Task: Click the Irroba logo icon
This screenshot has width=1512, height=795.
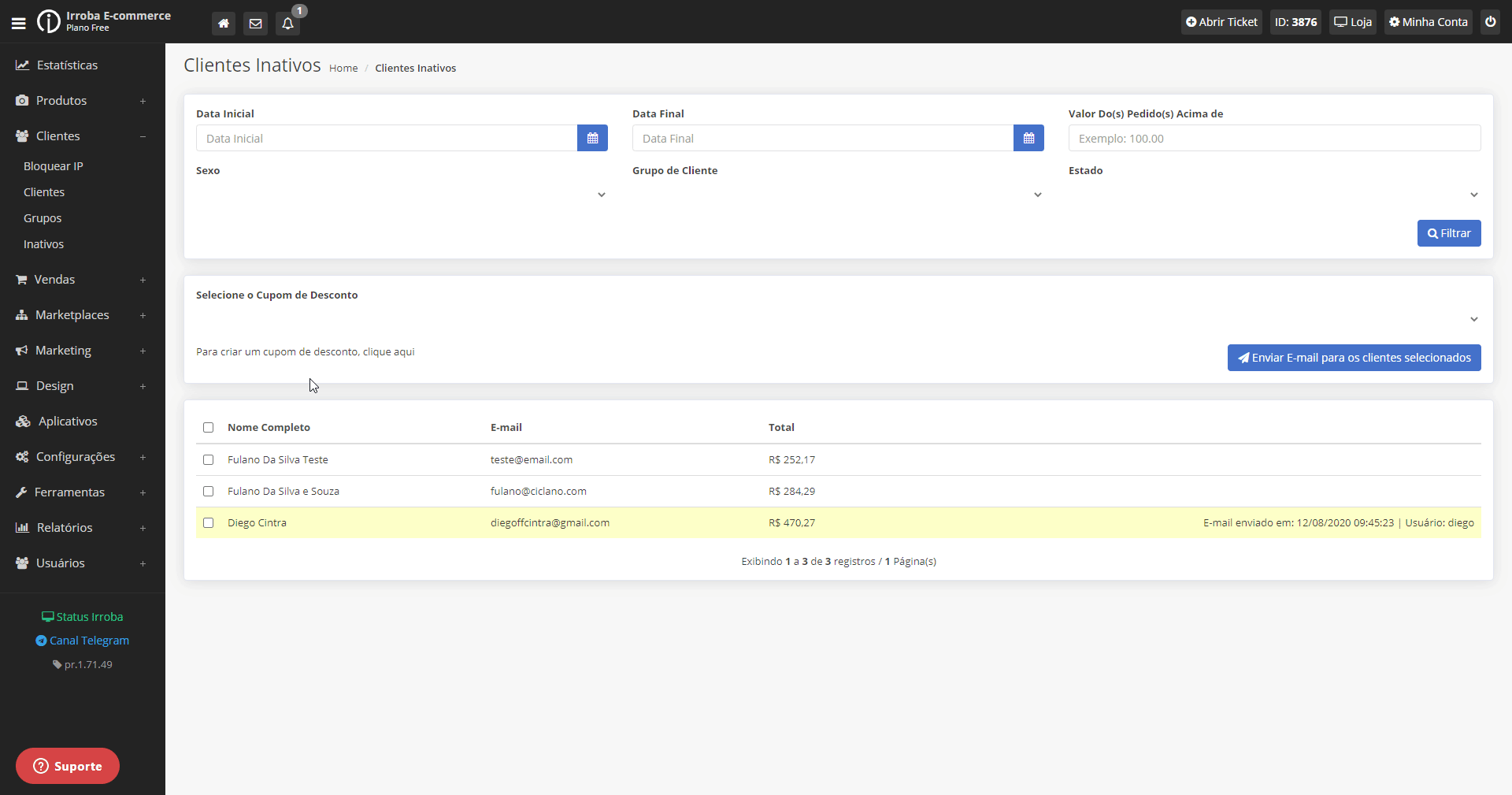Action: [x=49, y=21]
